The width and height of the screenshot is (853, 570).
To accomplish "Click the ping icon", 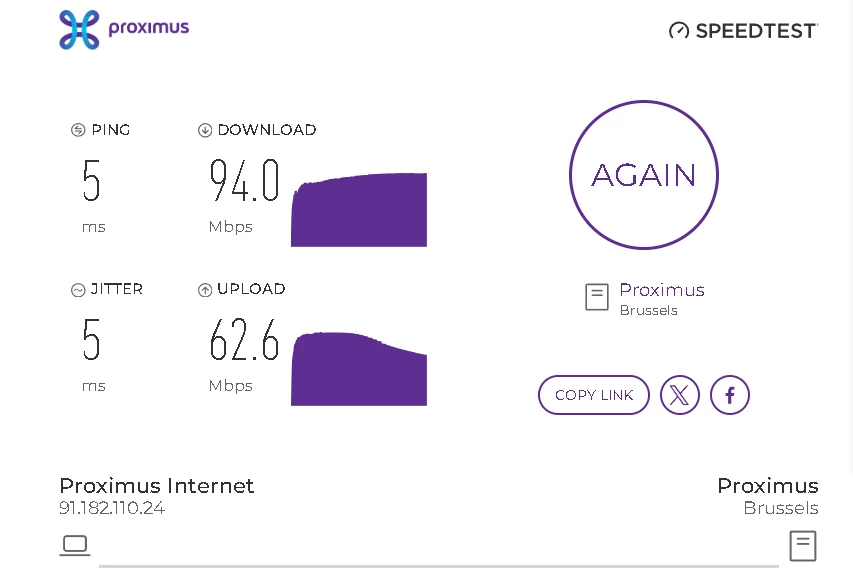I will tap(78, 130).
